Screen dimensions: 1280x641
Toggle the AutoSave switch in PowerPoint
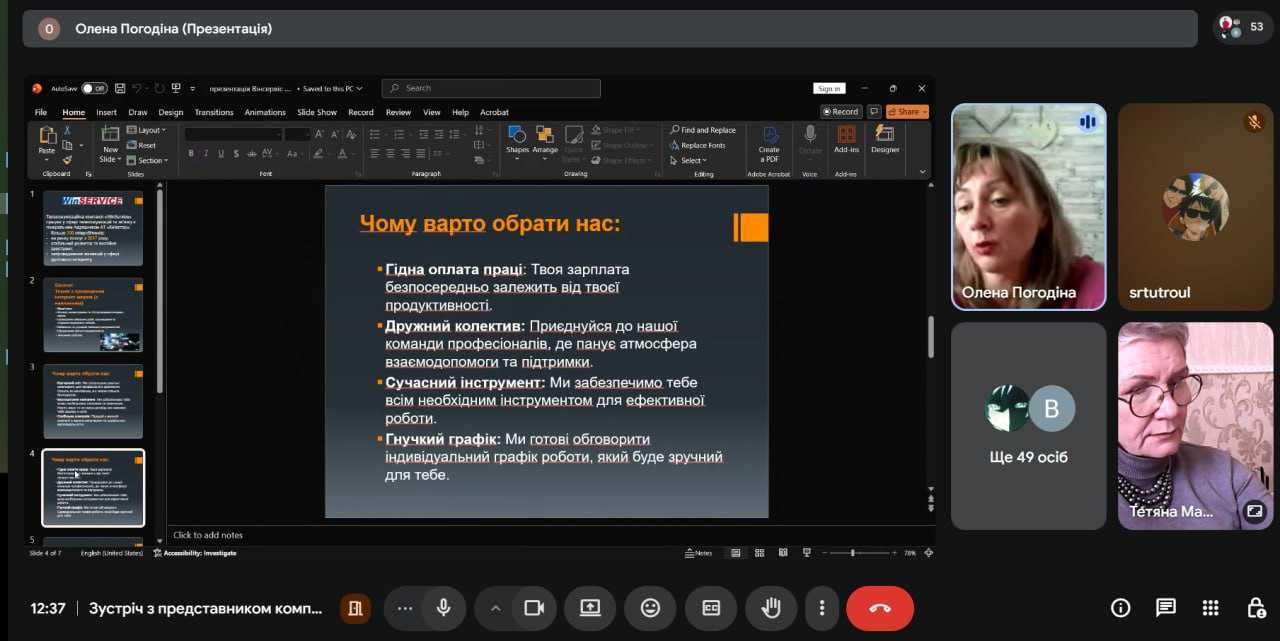[94, 88]
